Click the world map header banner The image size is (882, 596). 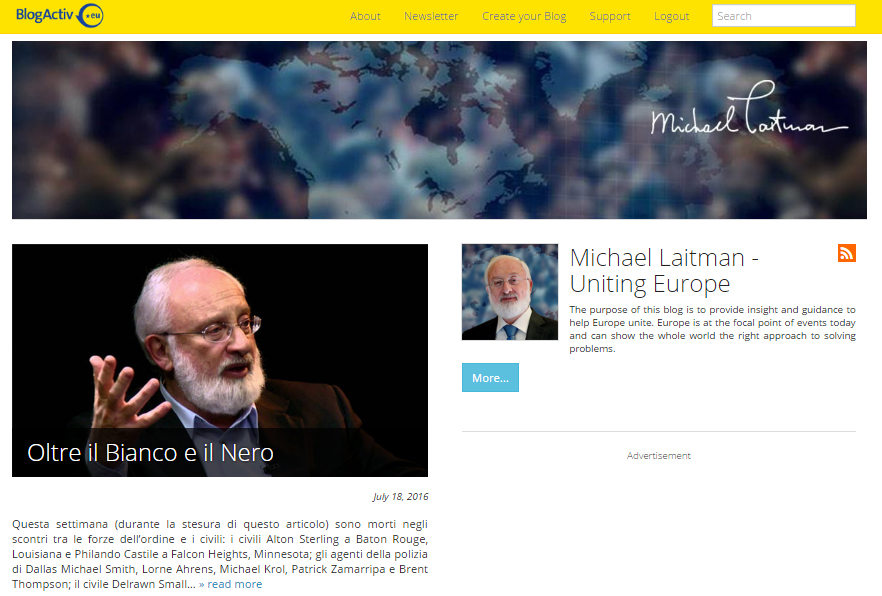[x=439, y=130]
